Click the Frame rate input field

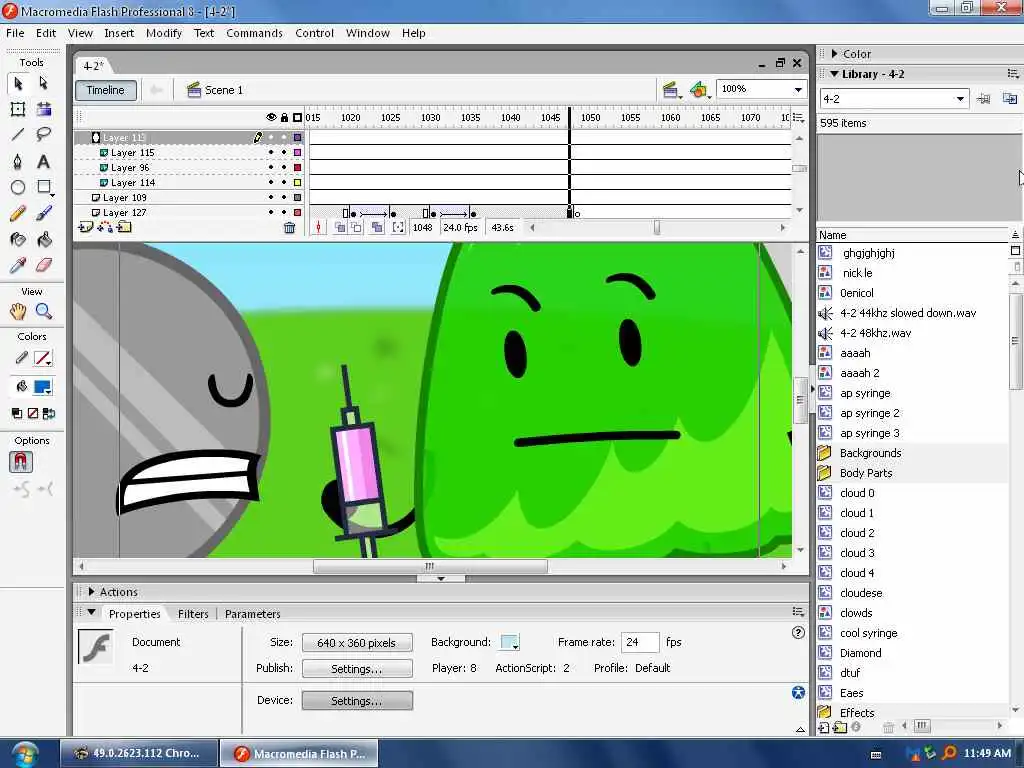click(x=640, y=643)
